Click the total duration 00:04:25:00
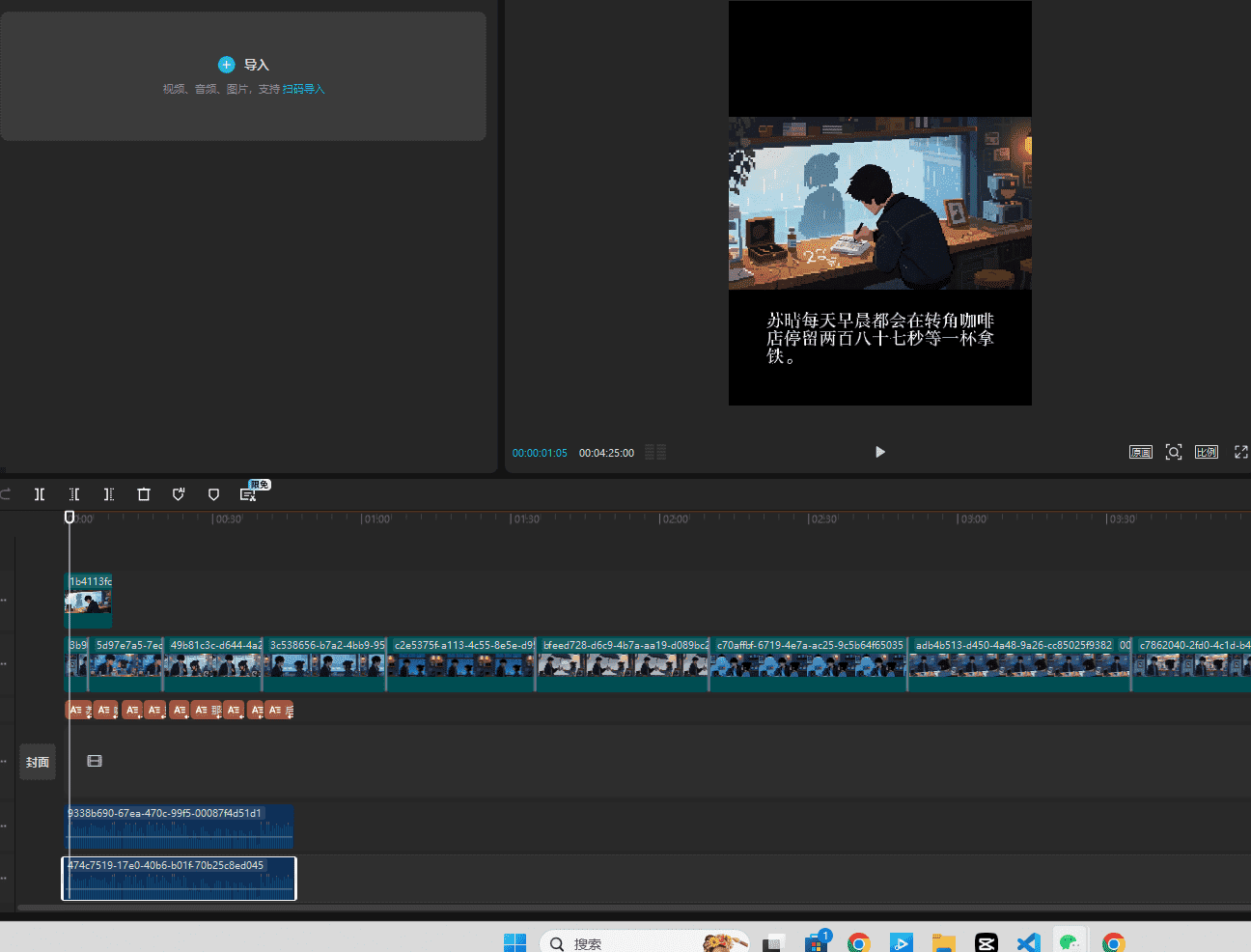This screenshot has height=952, width=1251. point(606,453)
